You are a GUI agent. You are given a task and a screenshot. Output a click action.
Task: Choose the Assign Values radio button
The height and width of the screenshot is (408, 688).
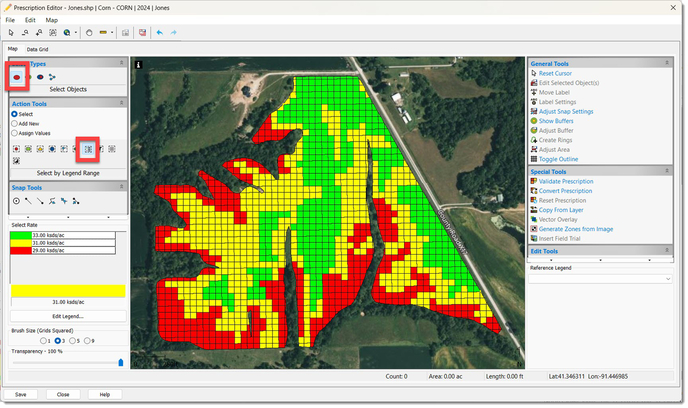pyautogui.click(x=13, y=132)
